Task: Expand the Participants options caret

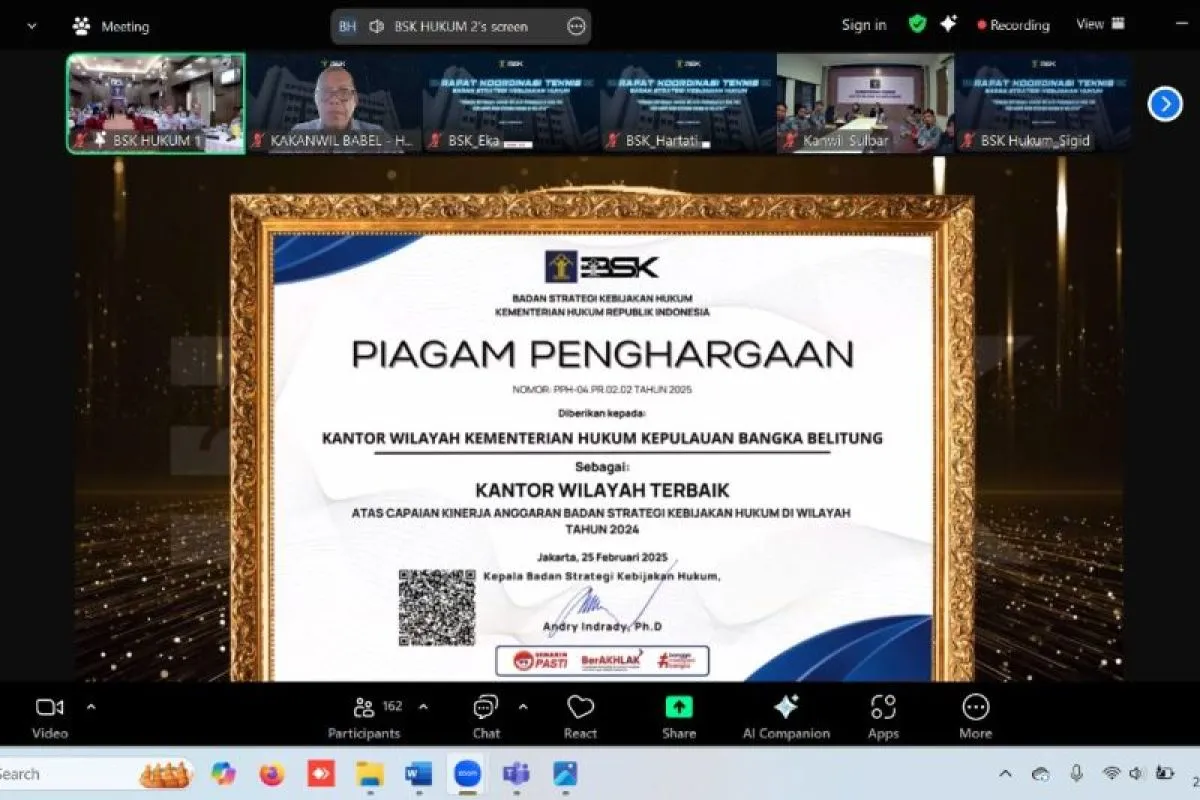Action: (x=423, y=707)
